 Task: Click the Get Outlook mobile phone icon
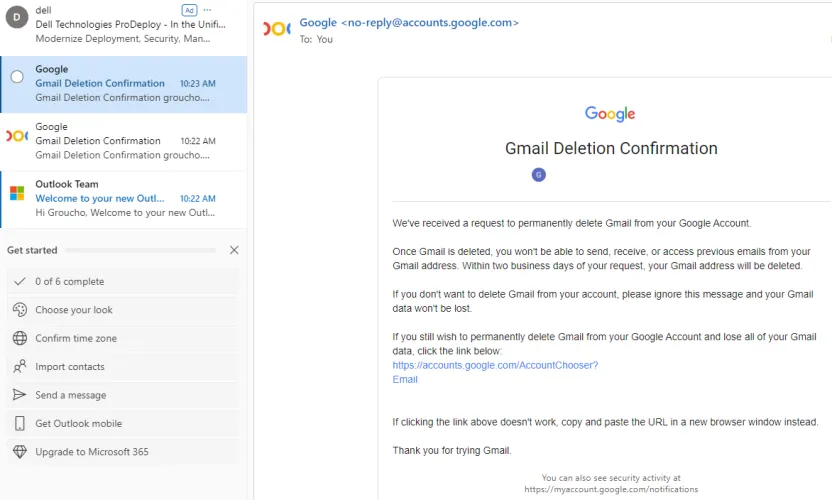[x=19, y=423]
